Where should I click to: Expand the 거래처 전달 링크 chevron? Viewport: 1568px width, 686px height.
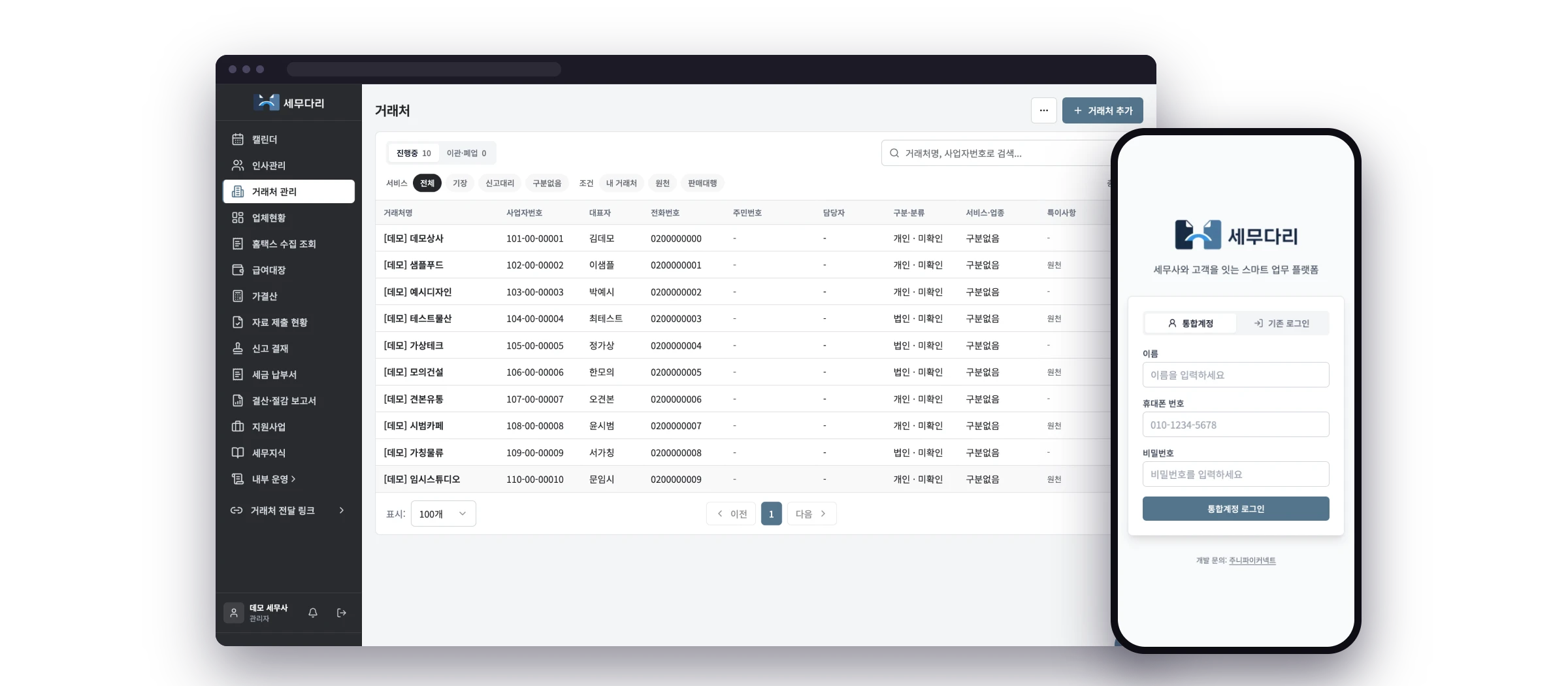point(342,510)
